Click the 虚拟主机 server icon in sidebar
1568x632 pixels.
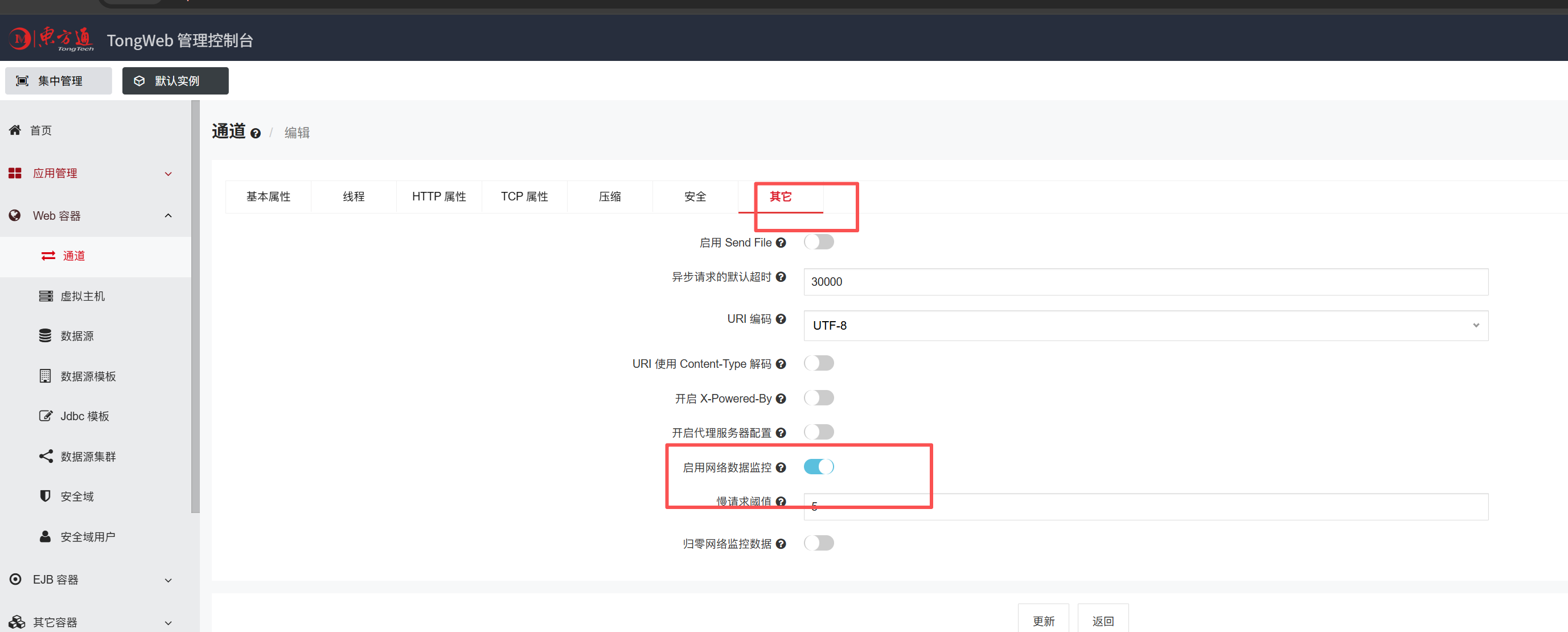46,296
